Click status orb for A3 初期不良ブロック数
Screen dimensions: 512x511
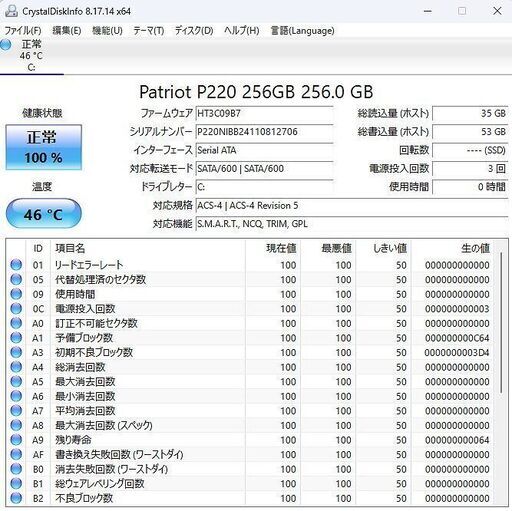coord(16,352)
